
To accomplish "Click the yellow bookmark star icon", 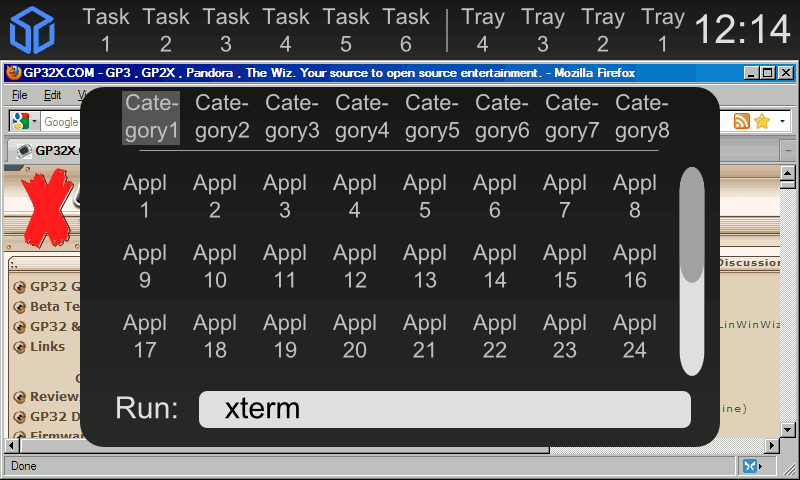I will 762,121.
